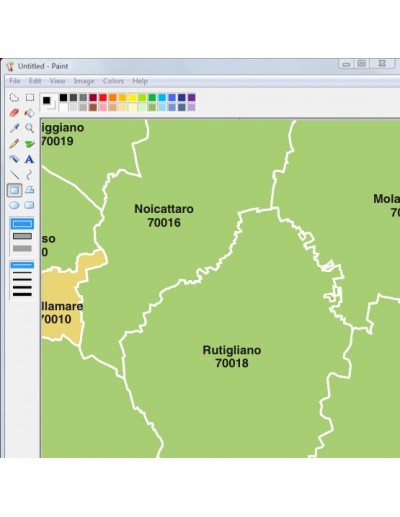Close the Paint window

(x=382, y=63)
